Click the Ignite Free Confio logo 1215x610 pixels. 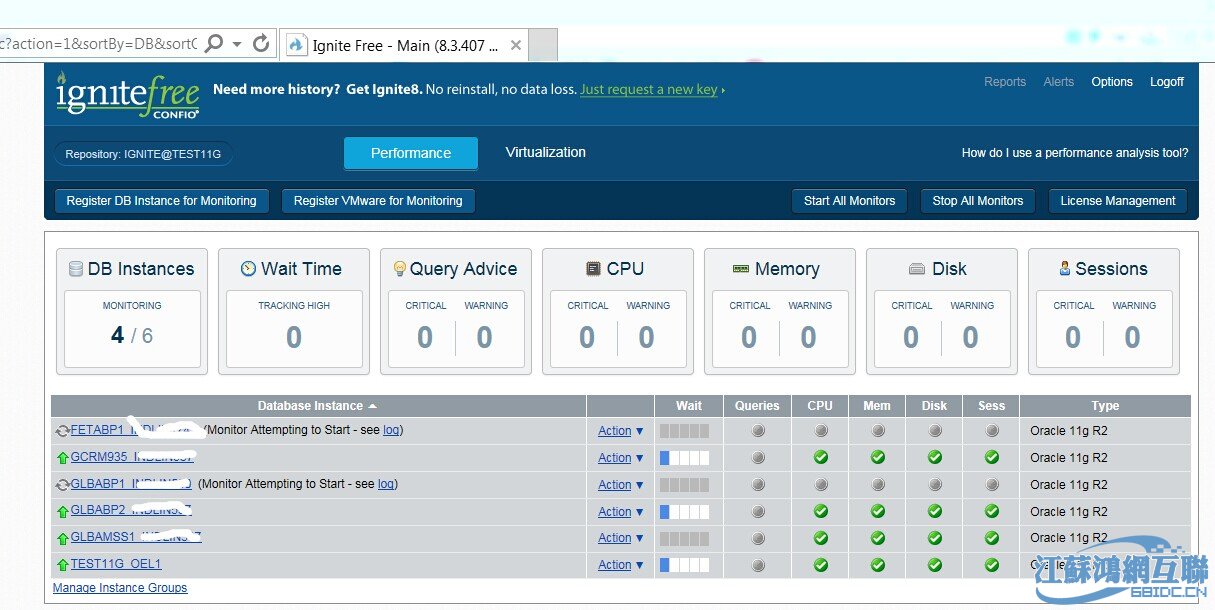(127, 94)
